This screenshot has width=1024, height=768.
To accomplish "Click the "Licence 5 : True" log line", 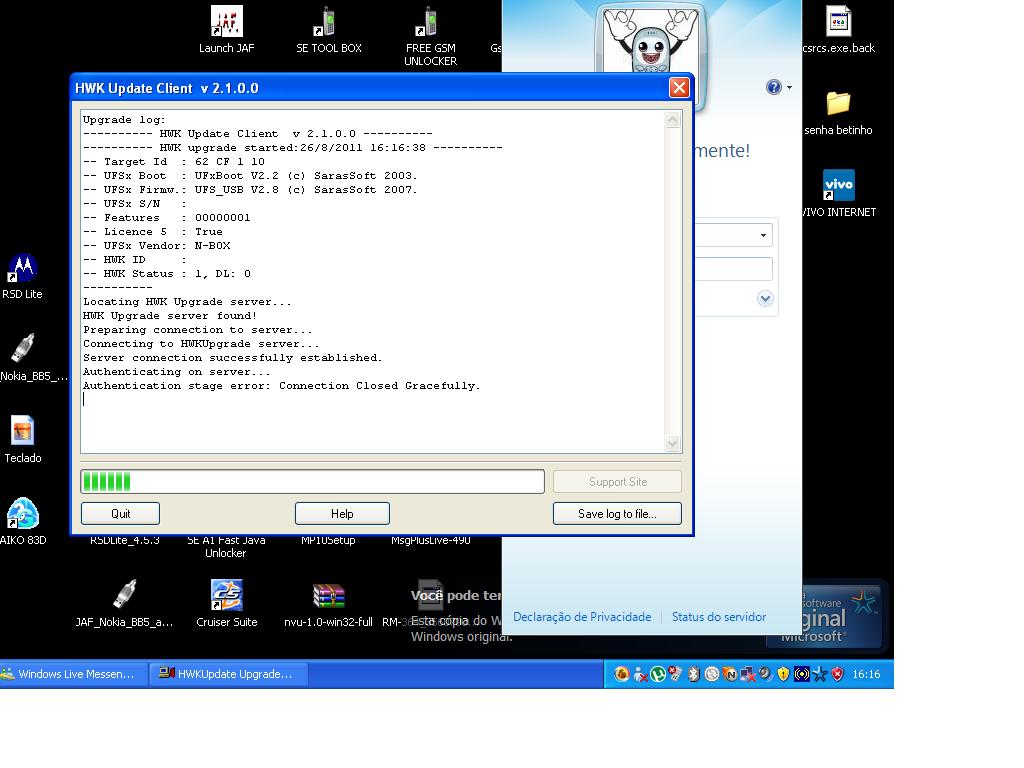I will tap(153, 231).
